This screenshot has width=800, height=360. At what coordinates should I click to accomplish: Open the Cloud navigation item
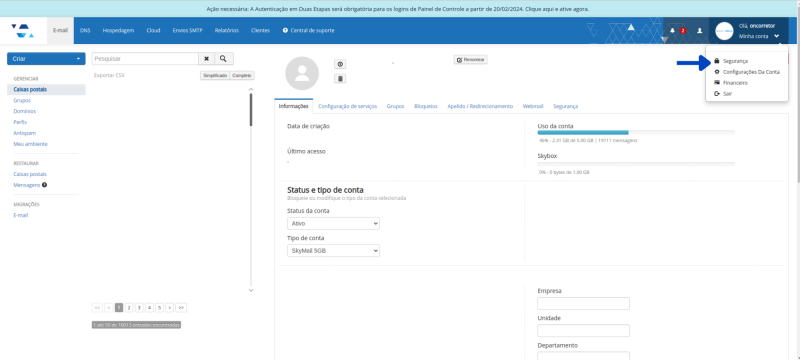tap(153, 31)
